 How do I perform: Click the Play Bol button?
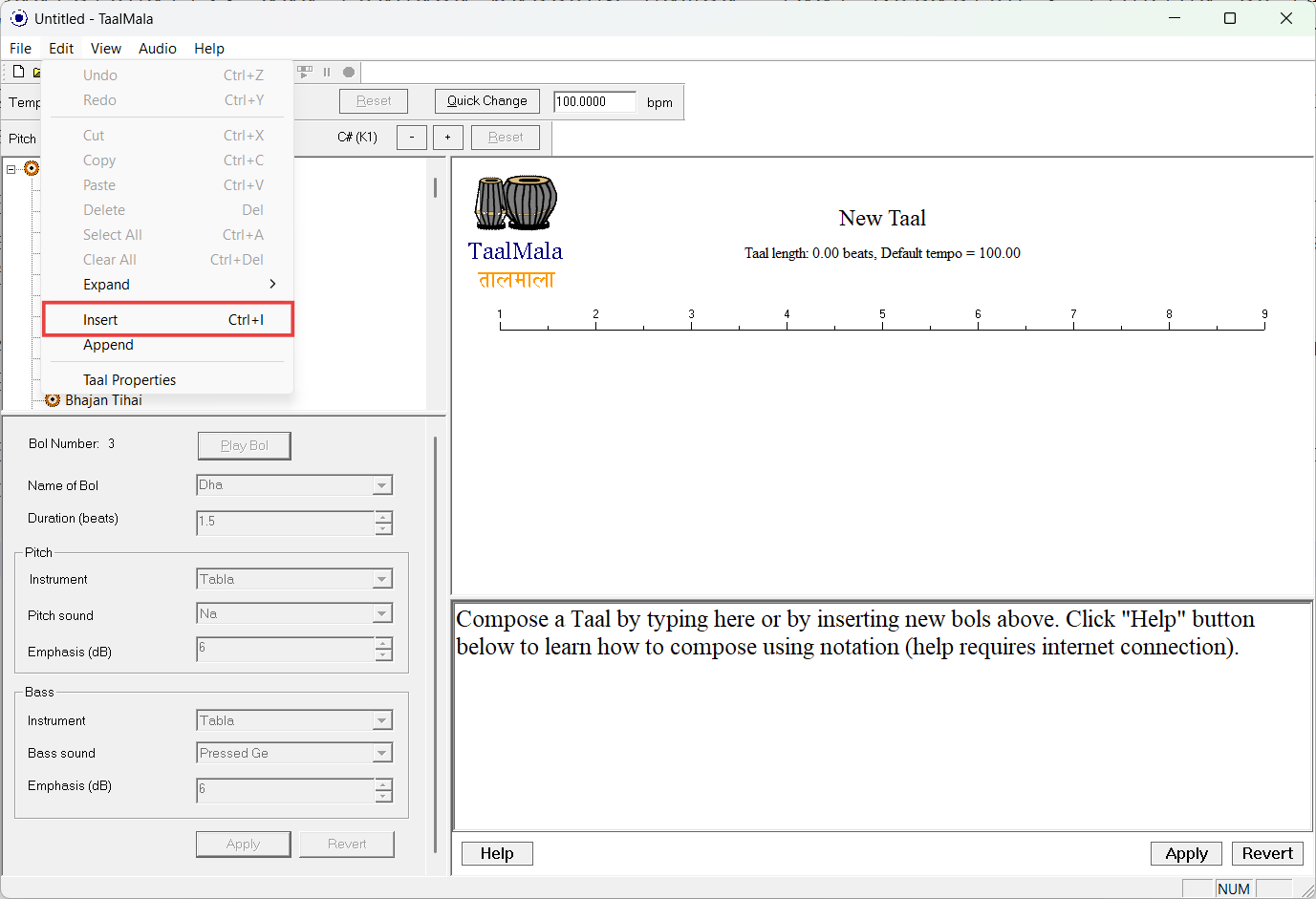[x=245, y=445]
